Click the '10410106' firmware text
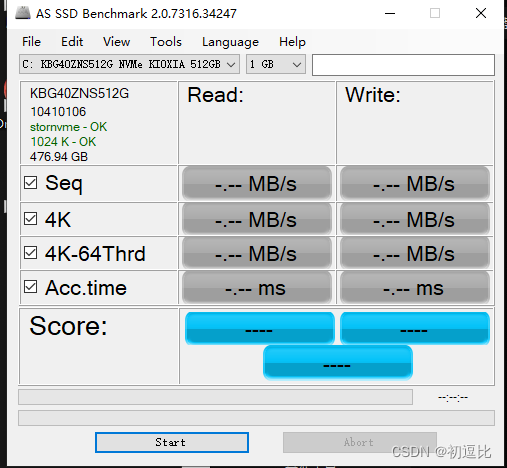This screenshot has height=468, width=507. click(x=58, y=112)
